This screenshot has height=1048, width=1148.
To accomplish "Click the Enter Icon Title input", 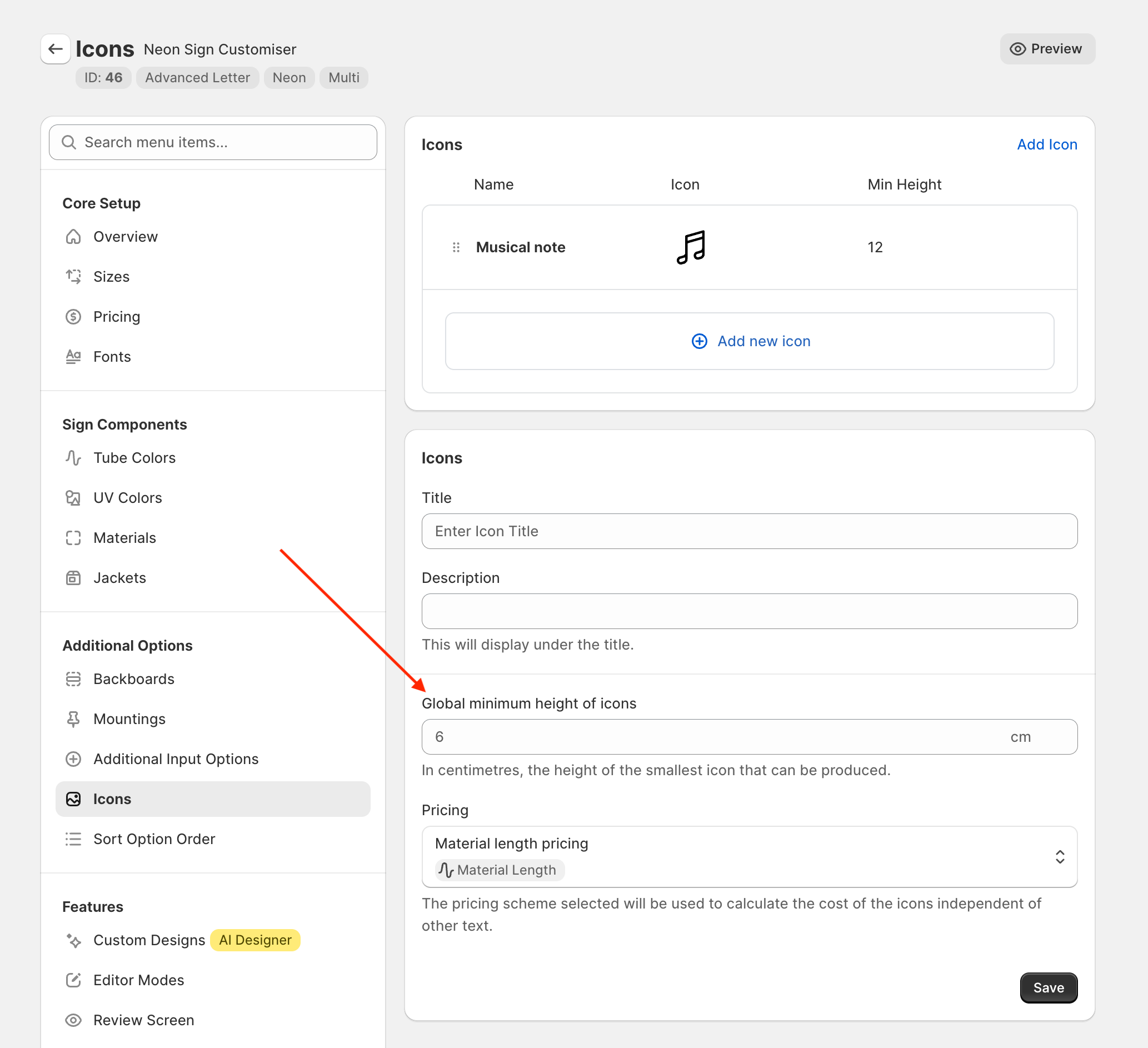I will pyautogui.click(x=750, y=531).
